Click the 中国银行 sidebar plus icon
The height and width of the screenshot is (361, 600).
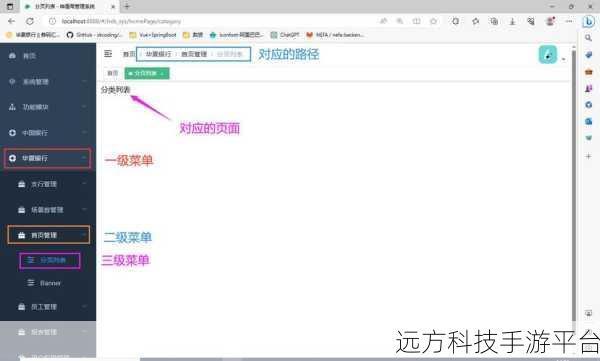point(12,132)
